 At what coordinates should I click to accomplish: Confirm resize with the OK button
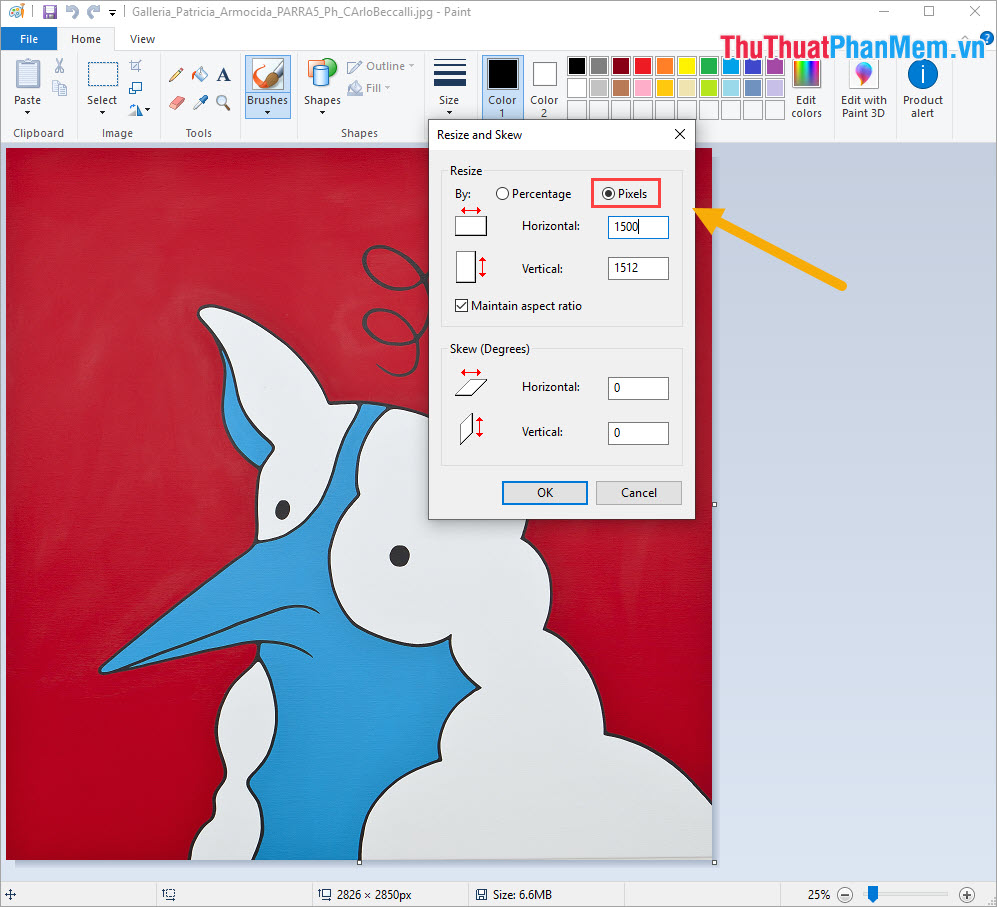point(544,492)
